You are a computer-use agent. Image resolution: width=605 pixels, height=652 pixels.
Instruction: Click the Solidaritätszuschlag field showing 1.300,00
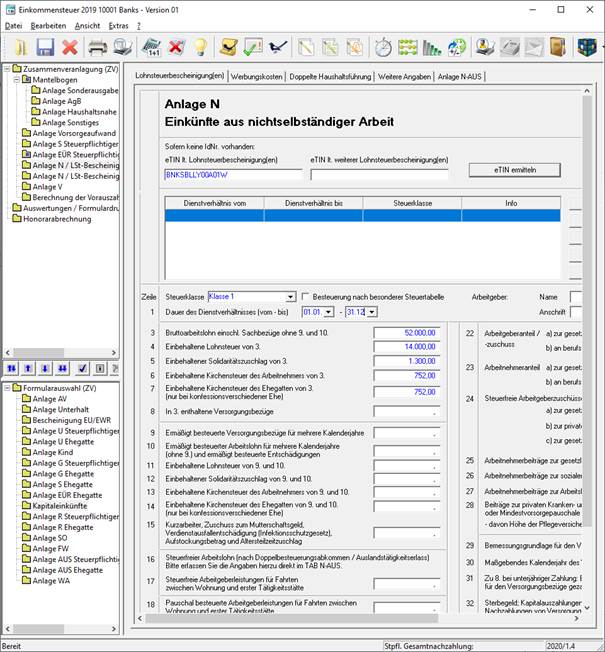[x=406, y=361]
